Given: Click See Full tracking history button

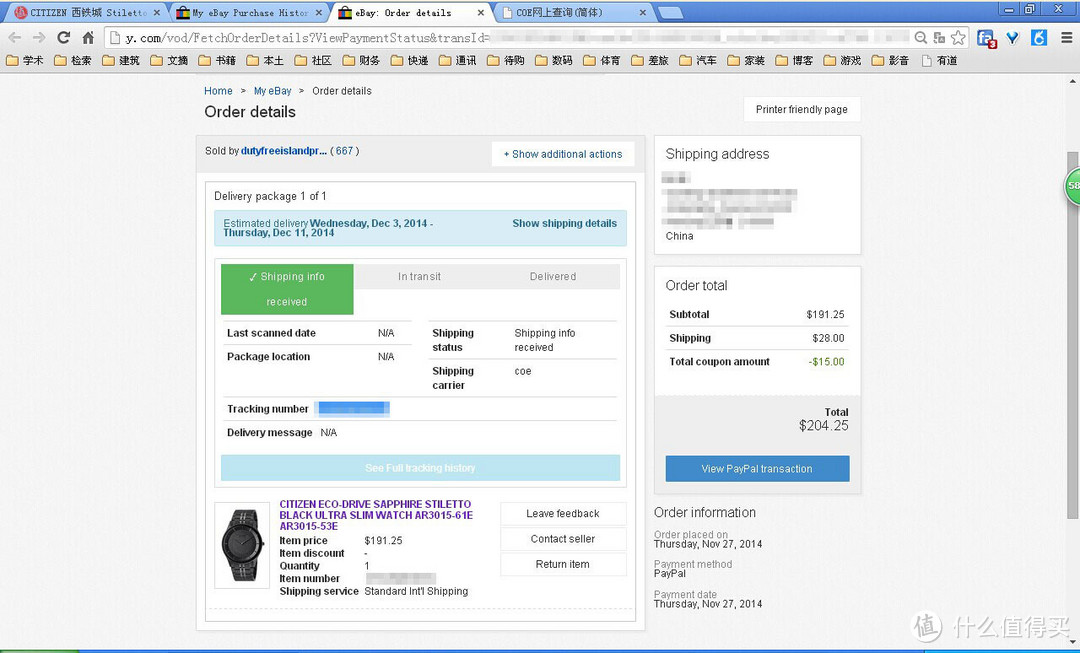Looking at the screenshot, I should [420, 468].
